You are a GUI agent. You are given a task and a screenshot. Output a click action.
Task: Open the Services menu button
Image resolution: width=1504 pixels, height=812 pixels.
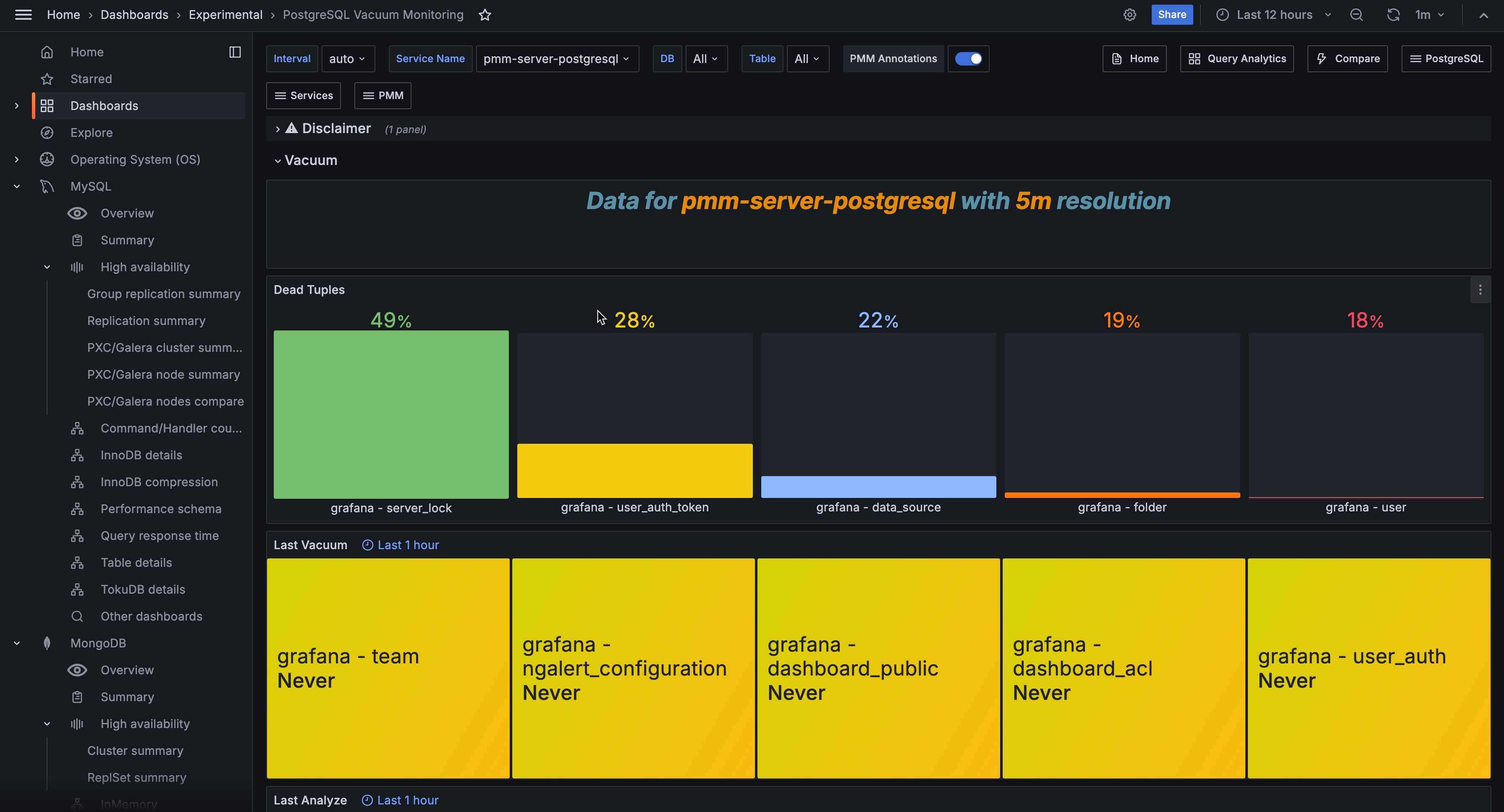pos(304,95)
